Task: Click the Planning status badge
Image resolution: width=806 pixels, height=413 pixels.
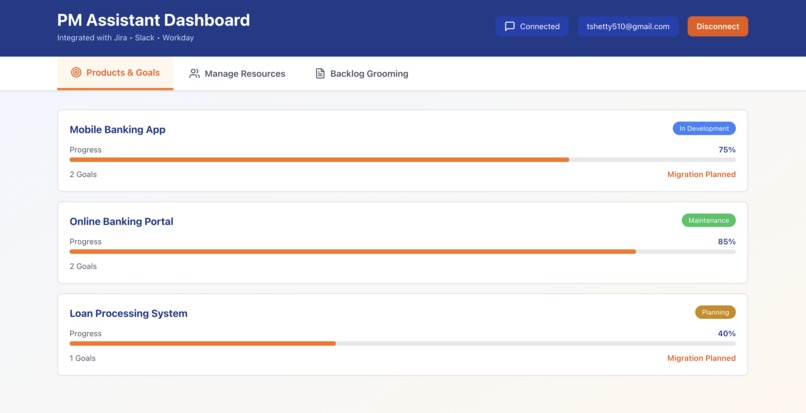Action: pyautogui.click(x=715, y=312)
